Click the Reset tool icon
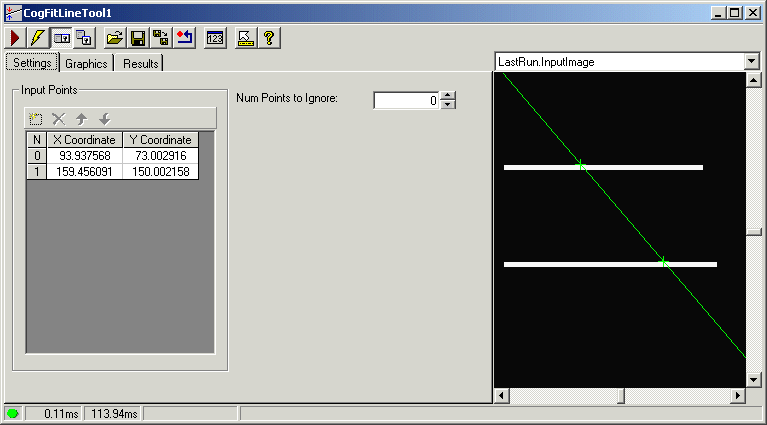The image size is (767, 425). (x=184, y=38)
